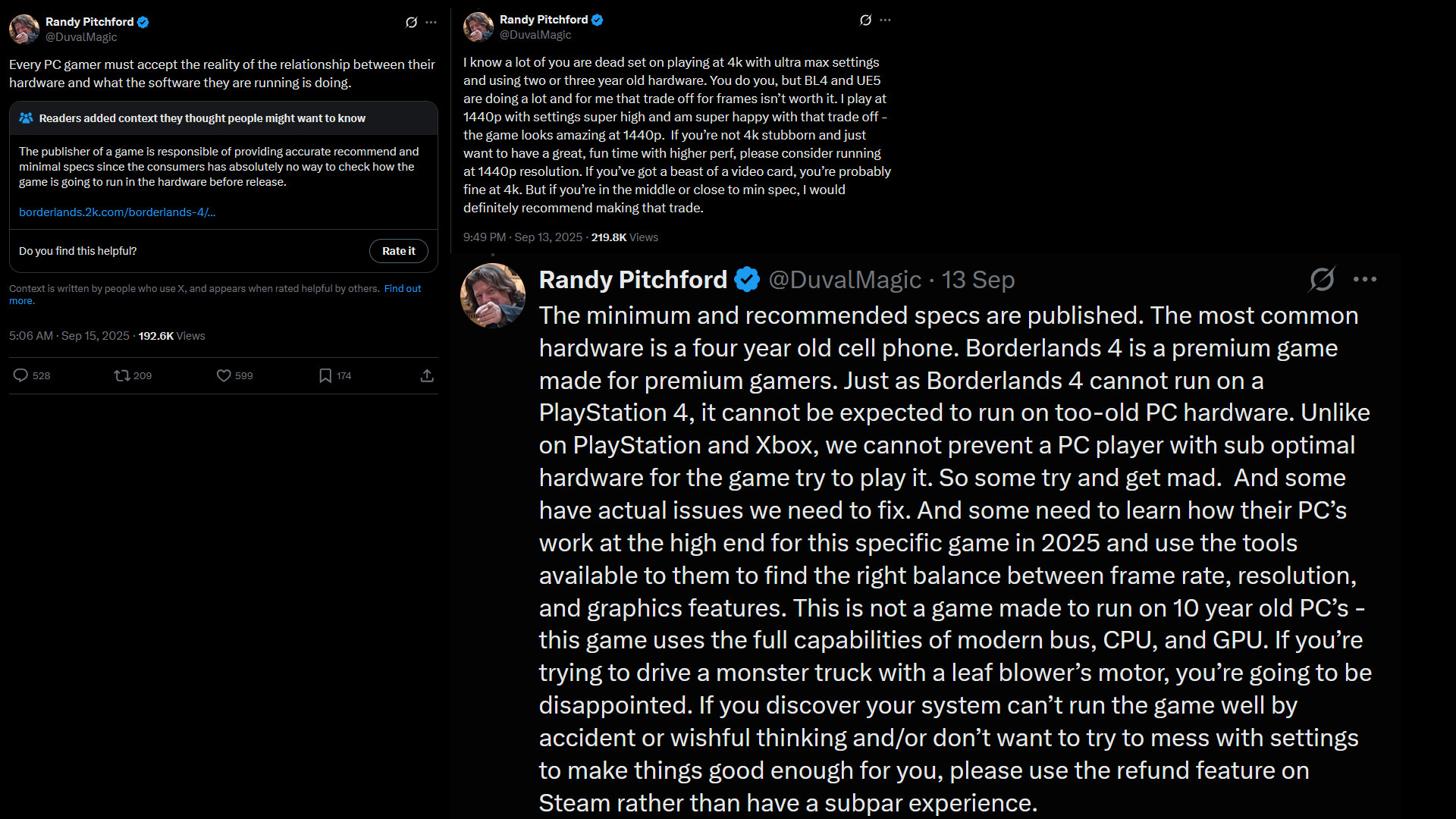Open the more options menu on left tweet
This screenshot has width=1456, height=819.
(431, 23)
